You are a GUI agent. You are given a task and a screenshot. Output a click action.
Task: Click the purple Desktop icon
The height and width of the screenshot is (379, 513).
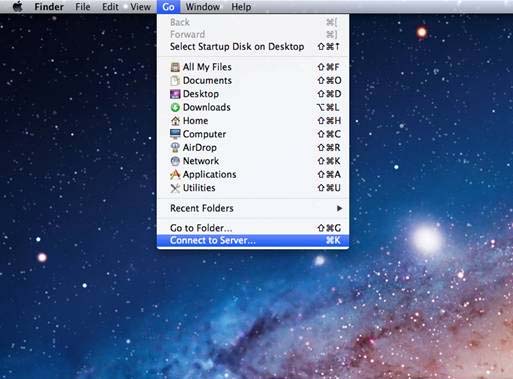pyautogui.click(x=175, y=94)
